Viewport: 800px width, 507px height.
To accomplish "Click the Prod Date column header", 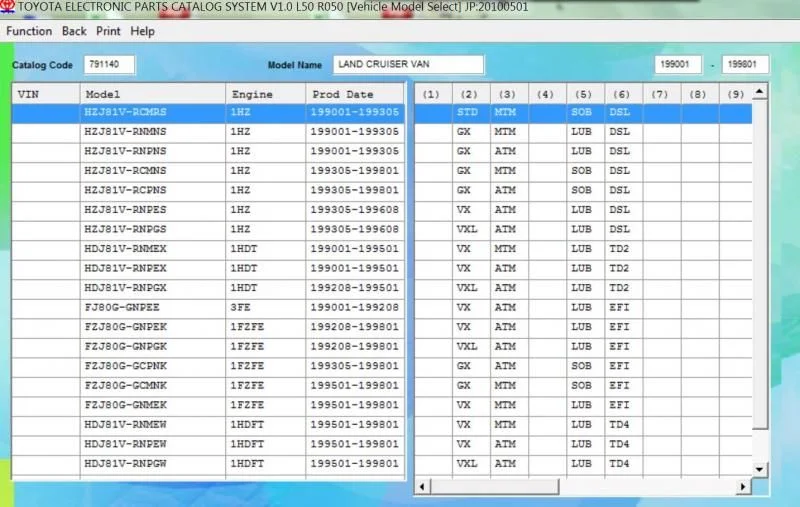I will point(355,94).
